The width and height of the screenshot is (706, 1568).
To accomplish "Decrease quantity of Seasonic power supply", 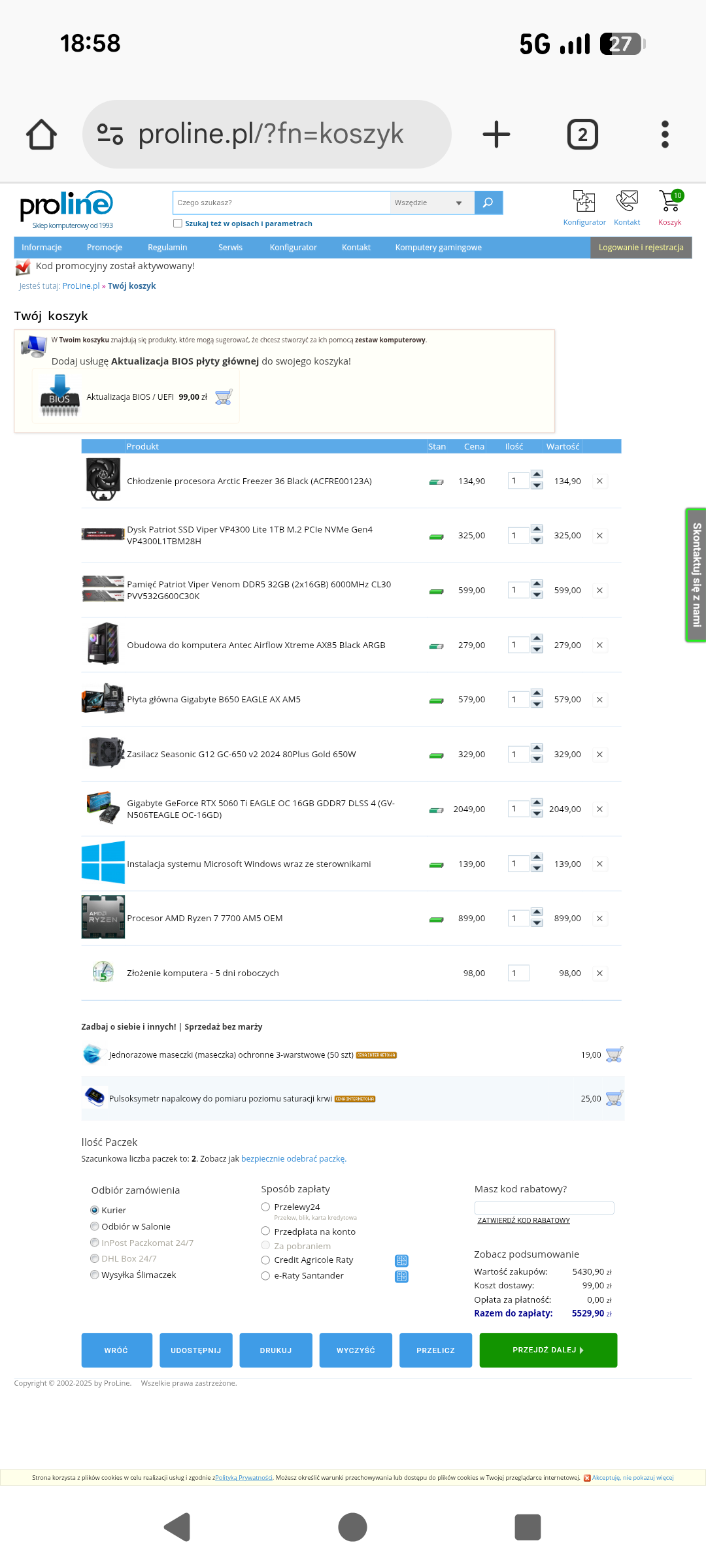I will click(537, 760).
